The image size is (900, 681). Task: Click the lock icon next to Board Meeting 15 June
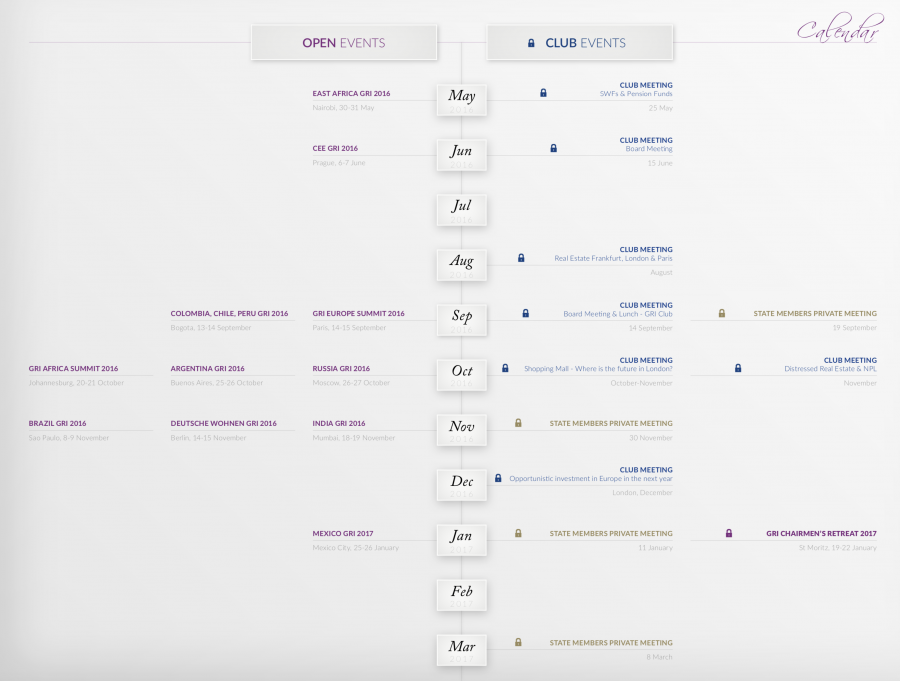coord(553,148)
